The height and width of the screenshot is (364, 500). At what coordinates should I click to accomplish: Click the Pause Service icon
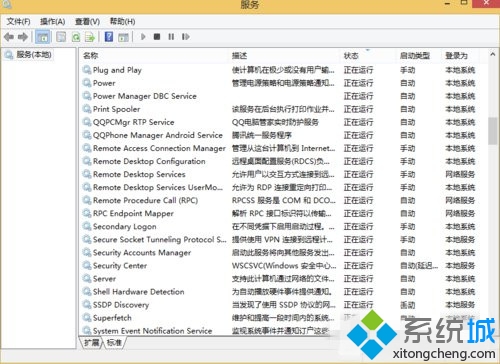(x=171, y=37)
